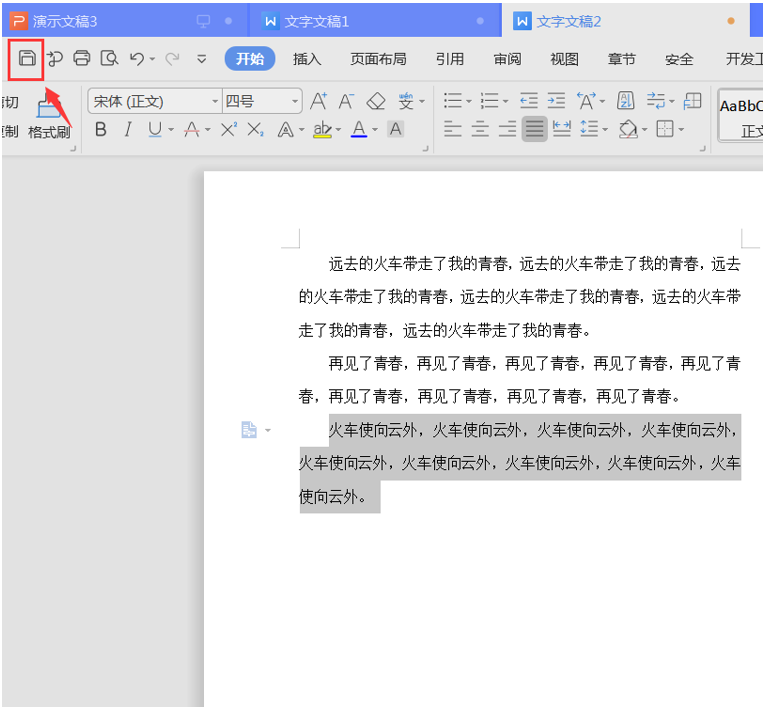The height and width of the screenshot is (707, 765).
Task: Open the font color dropdown arrow
Action: tap(375, 130)
